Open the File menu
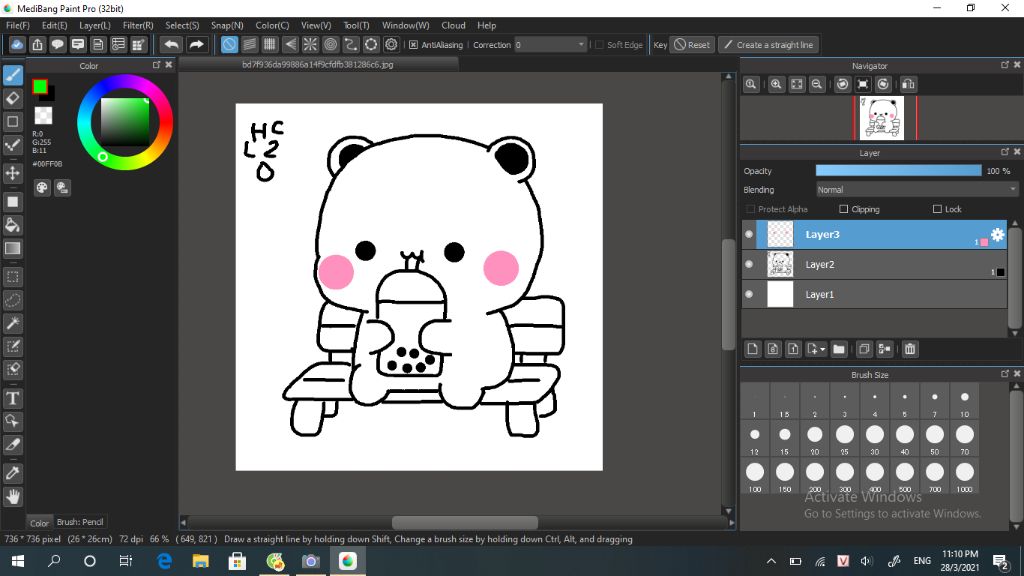 tap(18, 25)
